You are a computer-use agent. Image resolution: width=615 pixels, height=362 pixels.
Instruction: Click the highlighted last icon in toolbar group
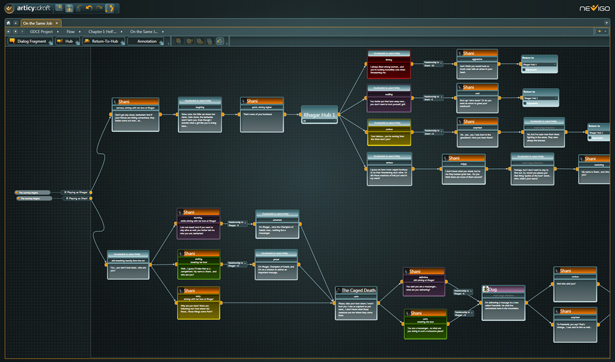point(220,41)
